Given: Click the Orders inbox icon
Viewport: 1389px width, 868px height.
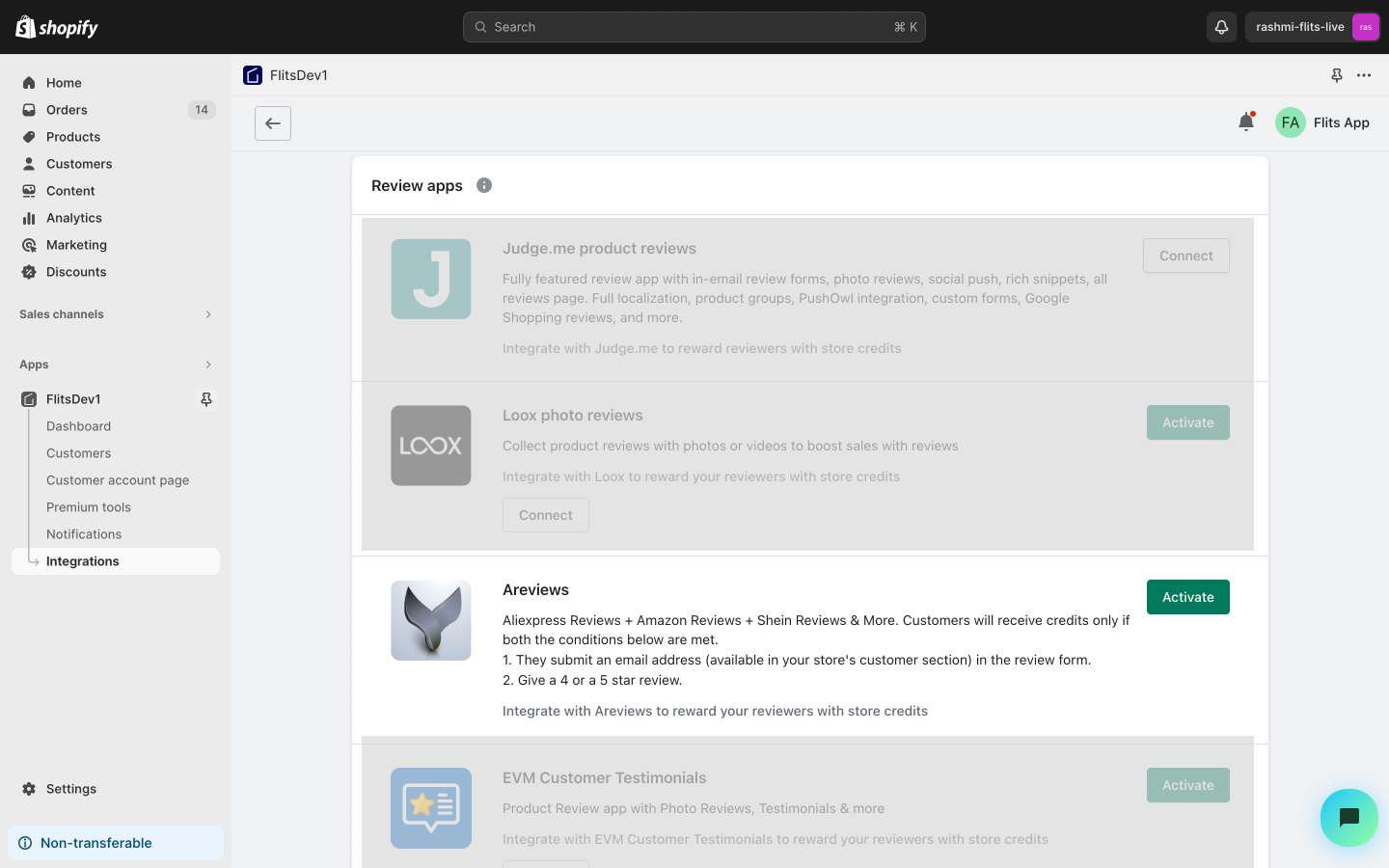Looking at the screenshot, I should coord(29,110).
